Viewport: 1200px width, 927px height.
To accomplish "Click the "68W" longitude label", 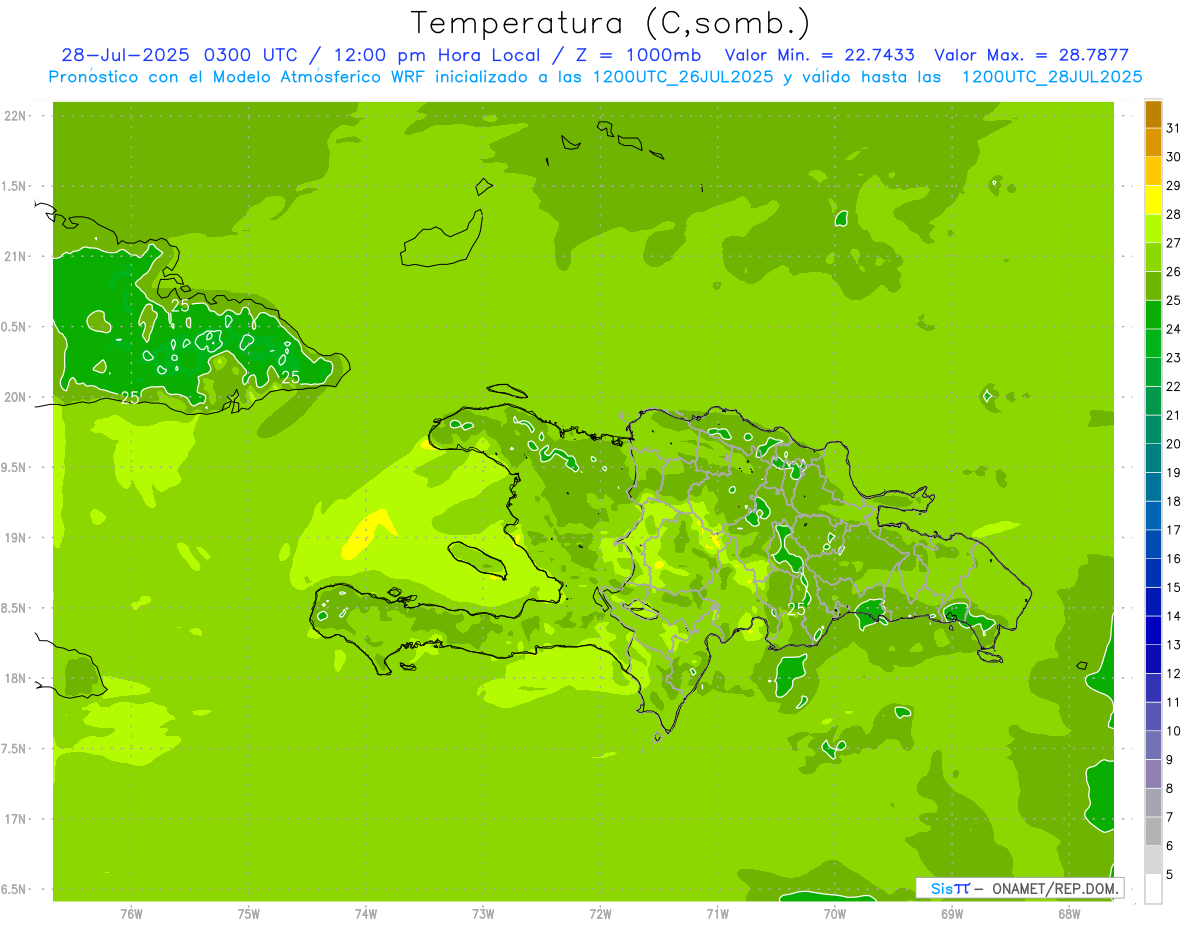I will tap(1069, 915).
